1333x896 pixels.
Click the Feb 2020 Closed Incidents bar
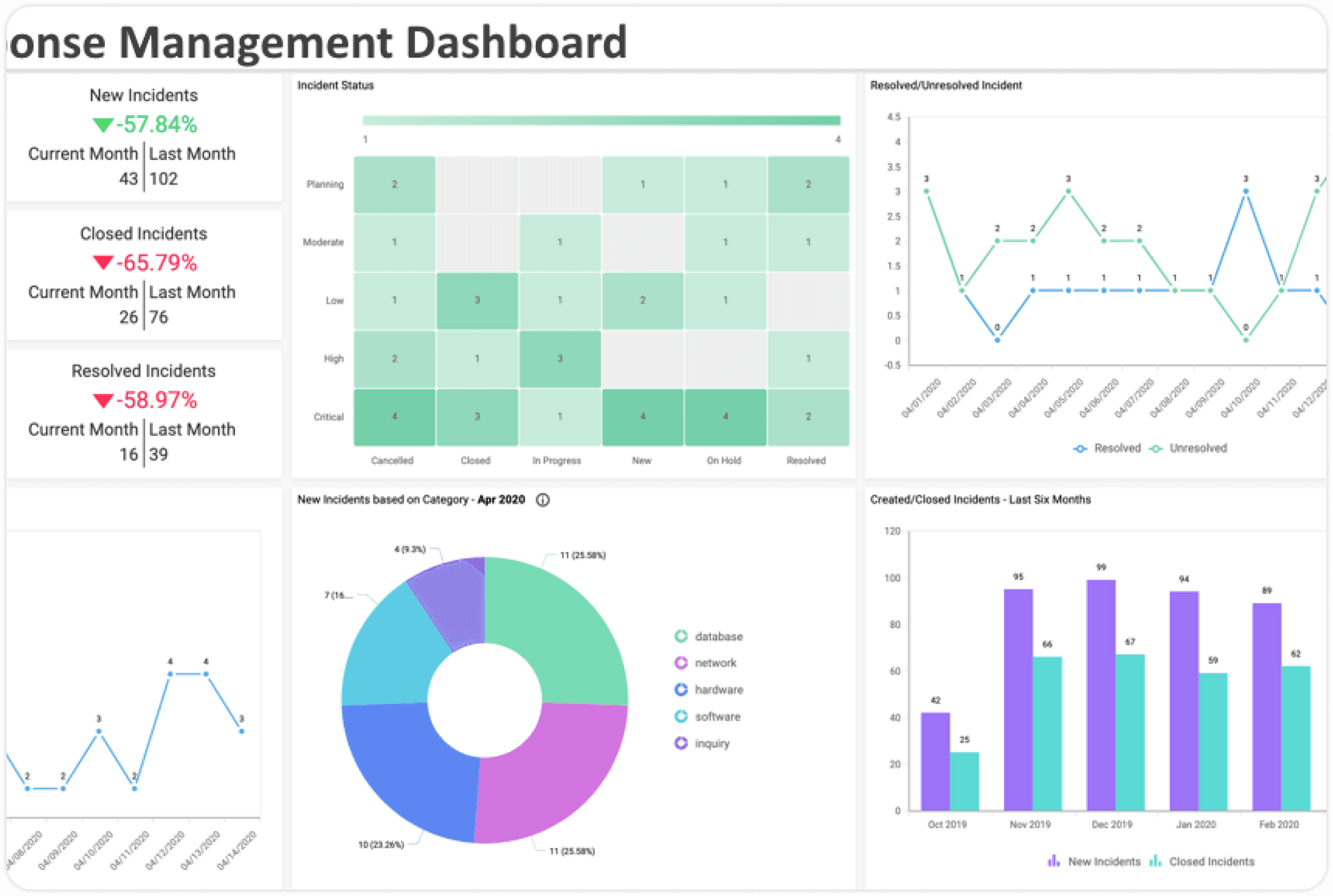(x=1296, y=738)
